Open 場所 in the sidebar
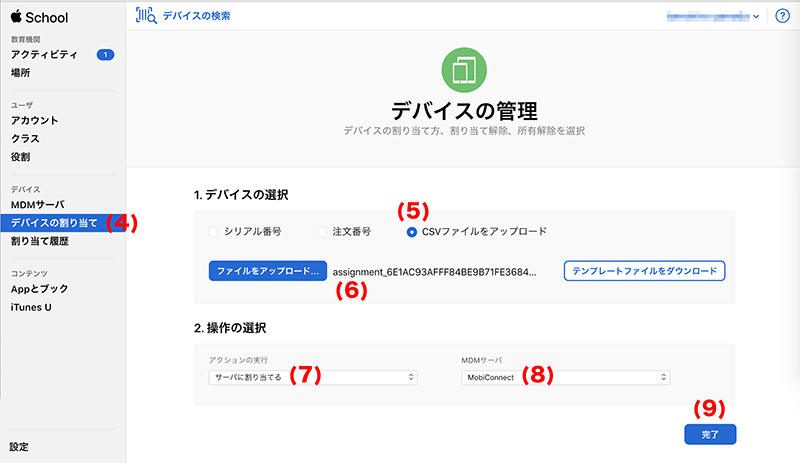The image size is (800, 463). click(x=20, y=72)
